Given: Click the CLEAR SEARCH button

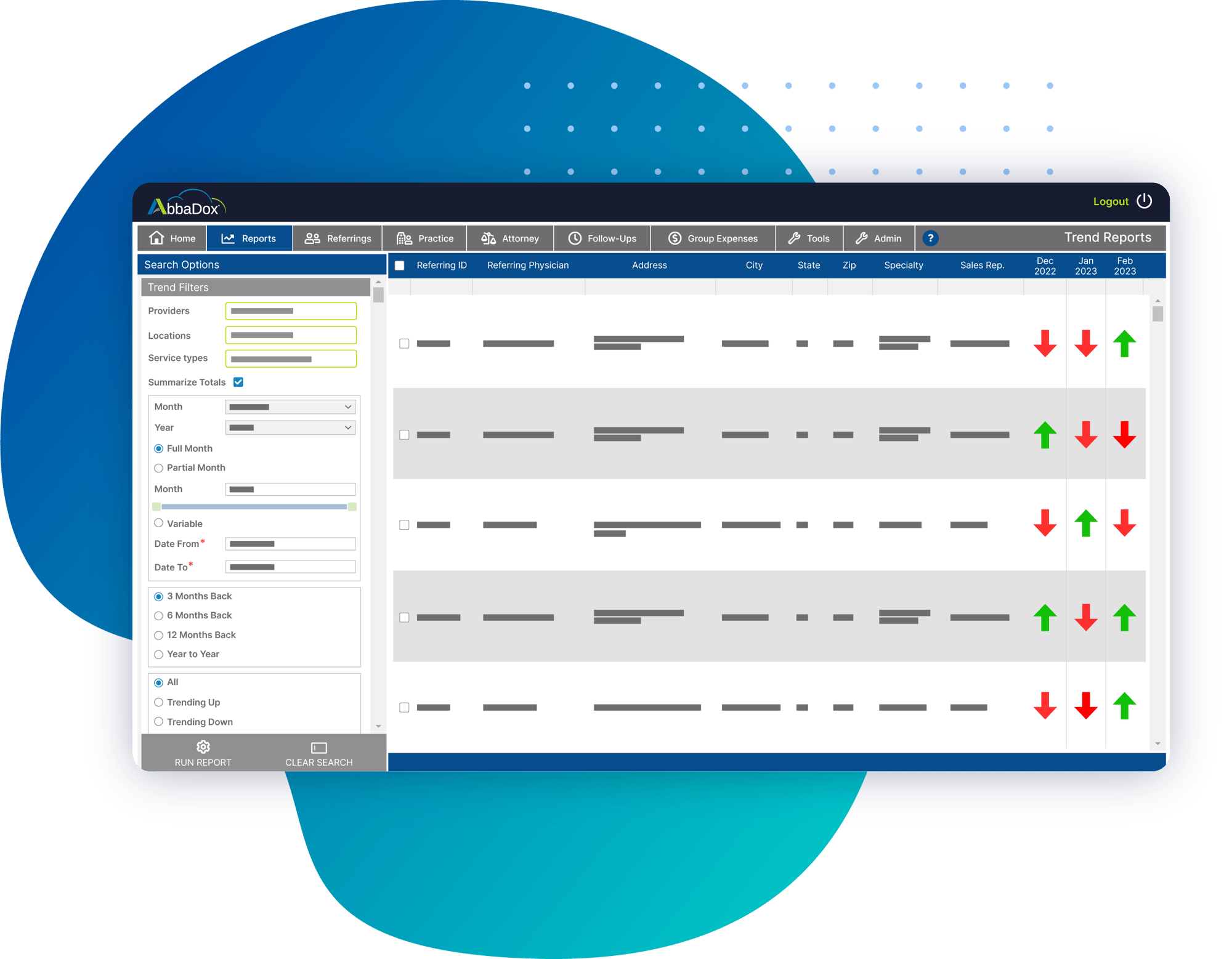Looking at the screenshot, I should coord(318,753).
